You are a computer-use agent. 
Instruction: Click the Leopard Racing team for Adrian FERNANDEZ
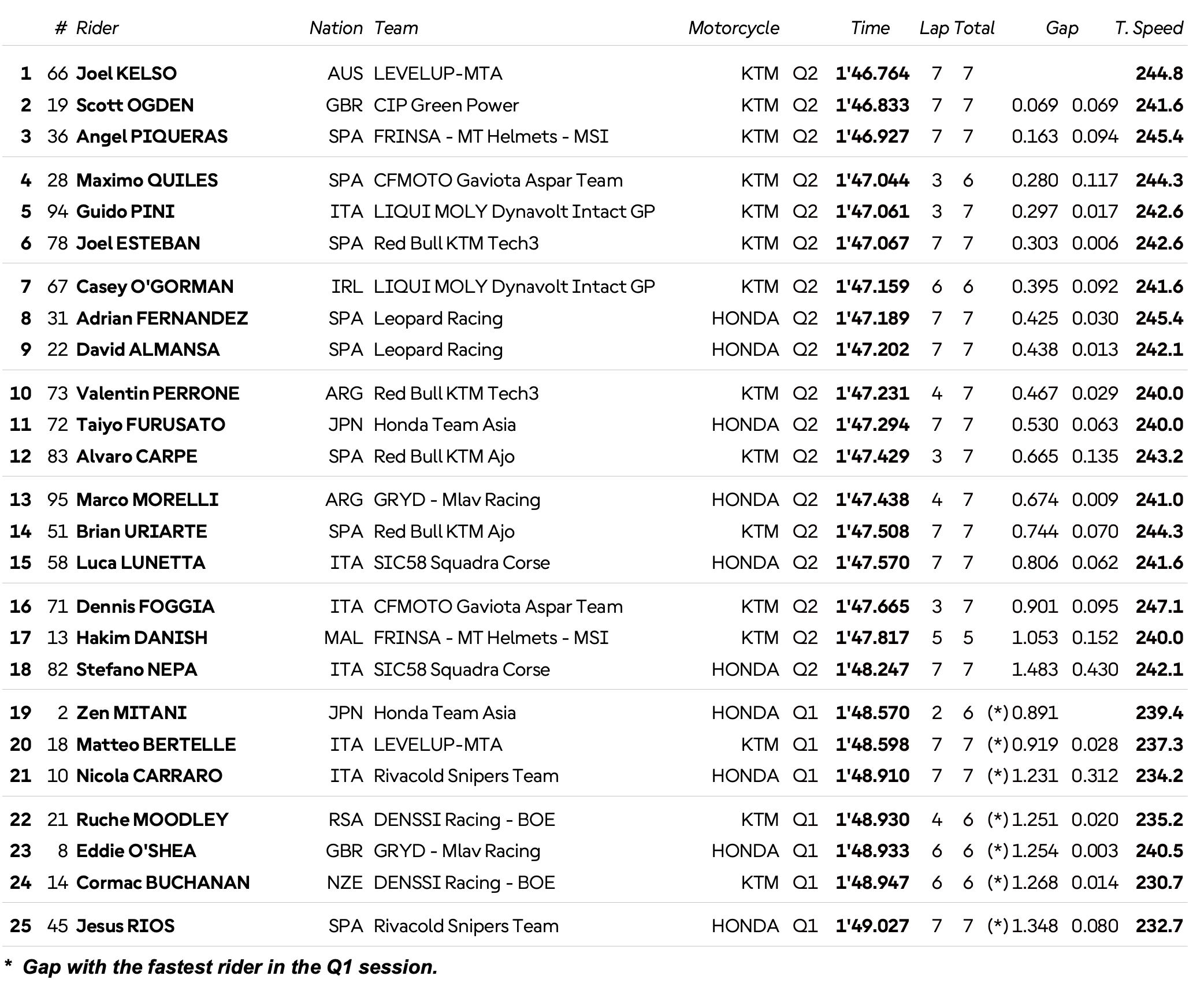438,318
